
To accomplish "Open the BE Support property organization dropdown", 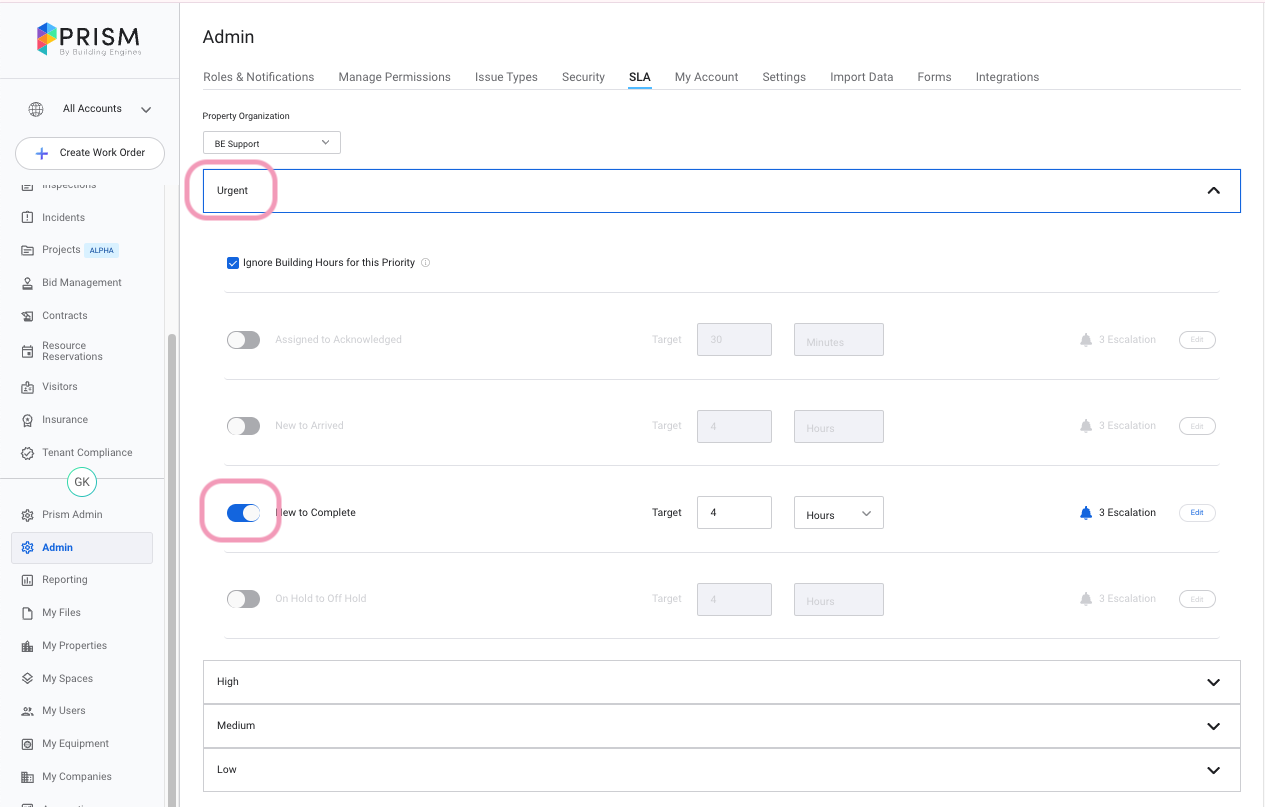I will coord(271,143).
